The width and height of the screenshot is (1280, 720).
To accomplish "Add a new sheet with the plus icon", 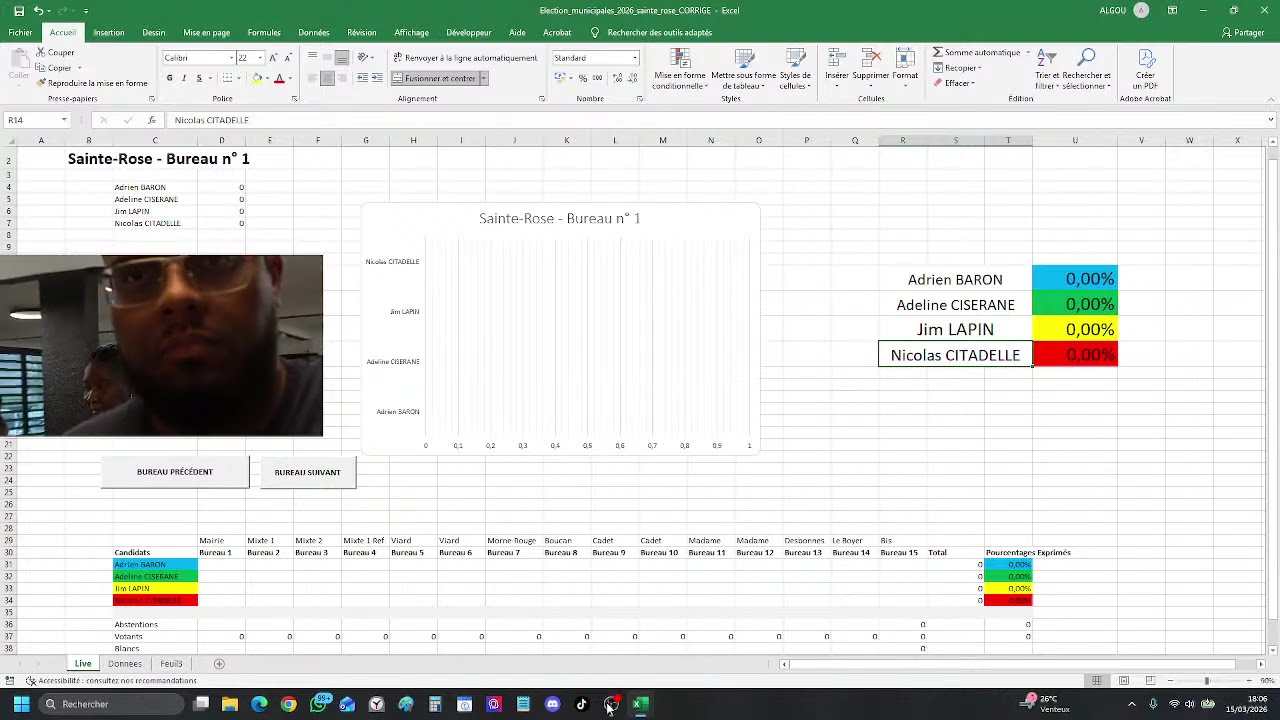I will click(x=219, y=664).
